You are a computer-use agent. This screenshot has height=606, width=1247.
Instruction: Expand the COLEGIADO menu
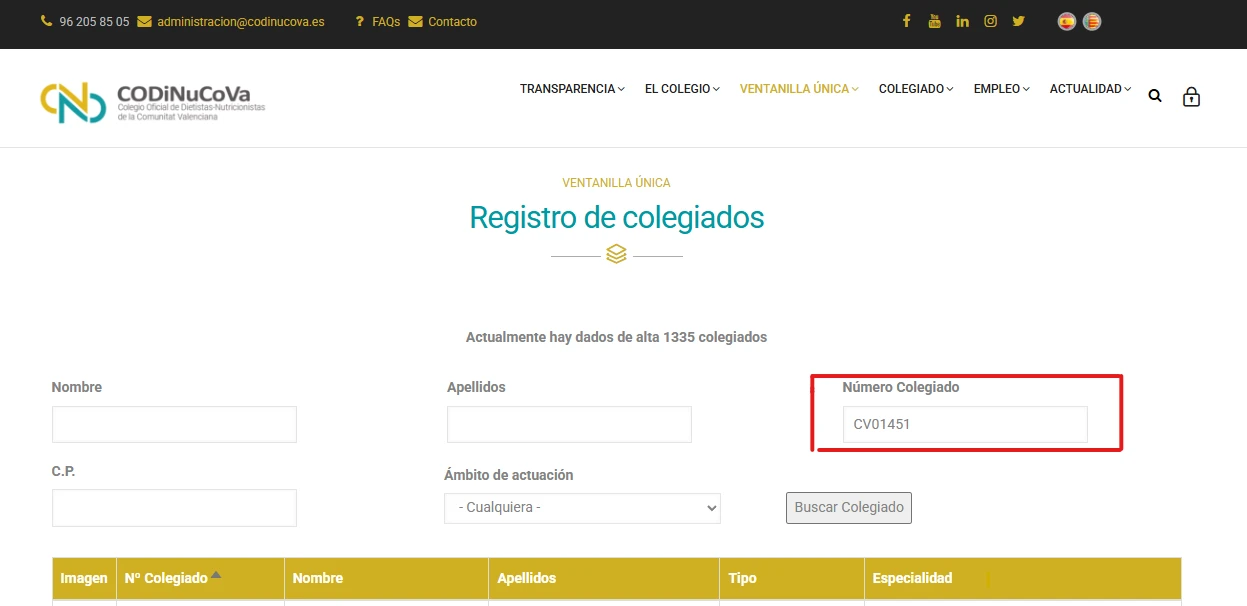click(916, 89)
